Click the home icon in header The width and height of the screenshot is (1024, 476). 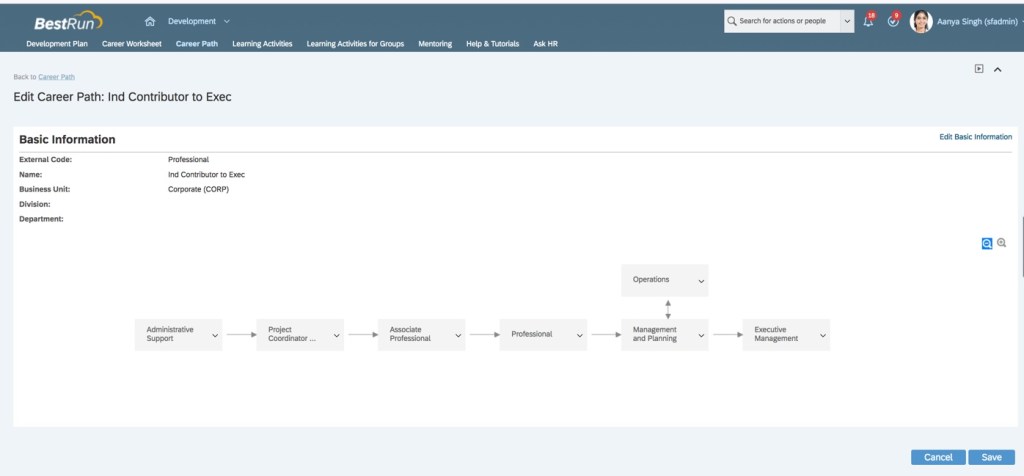[150, 21]
